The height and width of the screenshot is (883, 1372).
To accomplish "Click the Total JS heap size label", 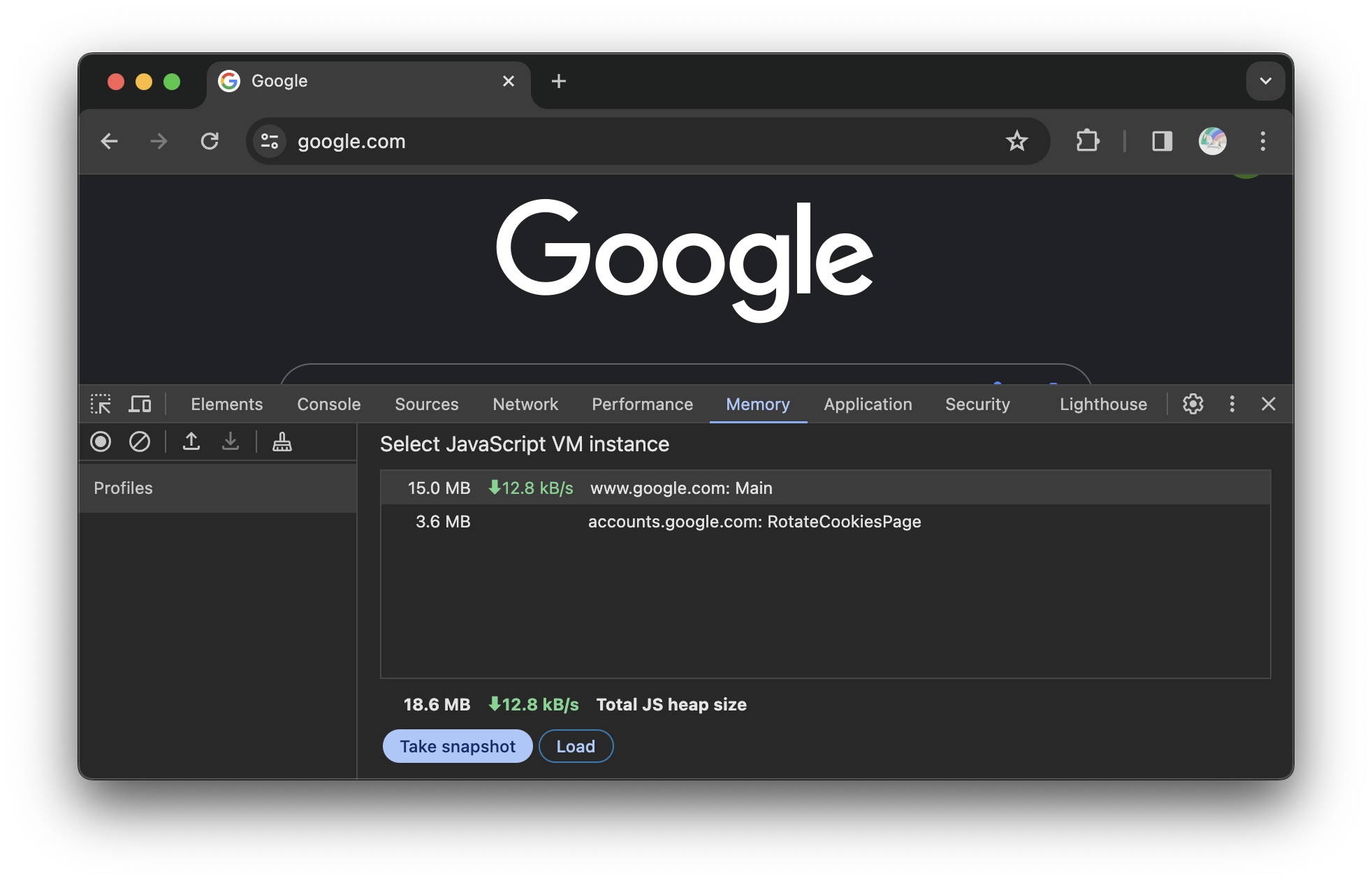I will [671, 704].
